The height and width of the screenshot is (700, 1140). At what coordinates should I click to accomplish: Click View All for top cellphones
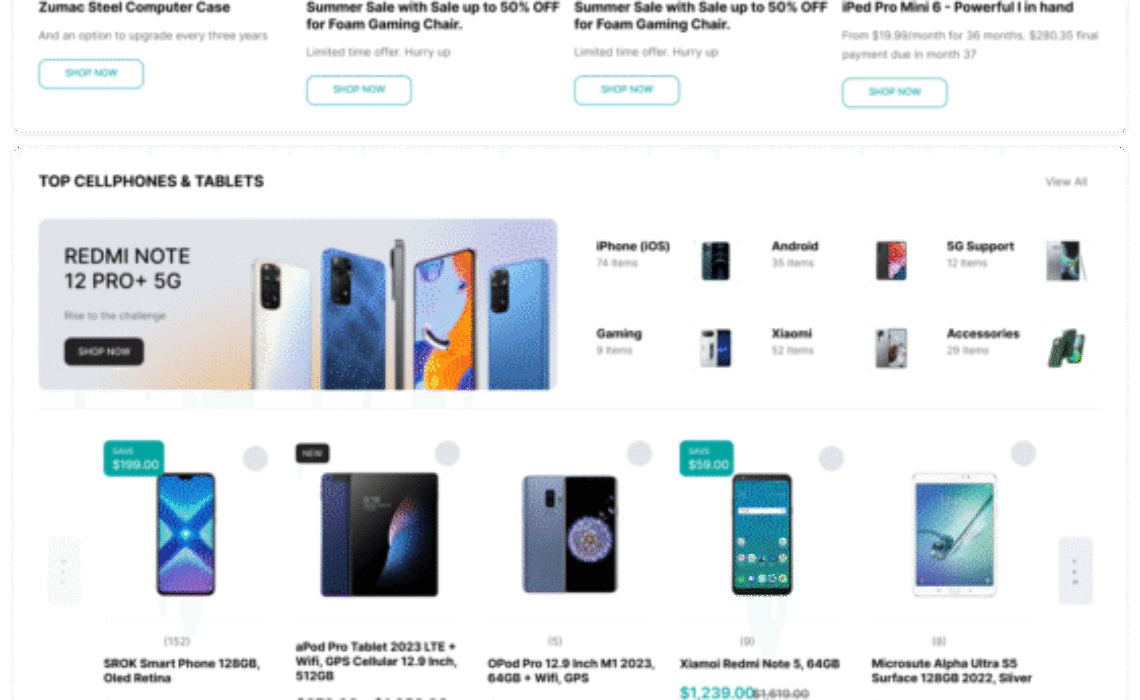point(1066,182)
